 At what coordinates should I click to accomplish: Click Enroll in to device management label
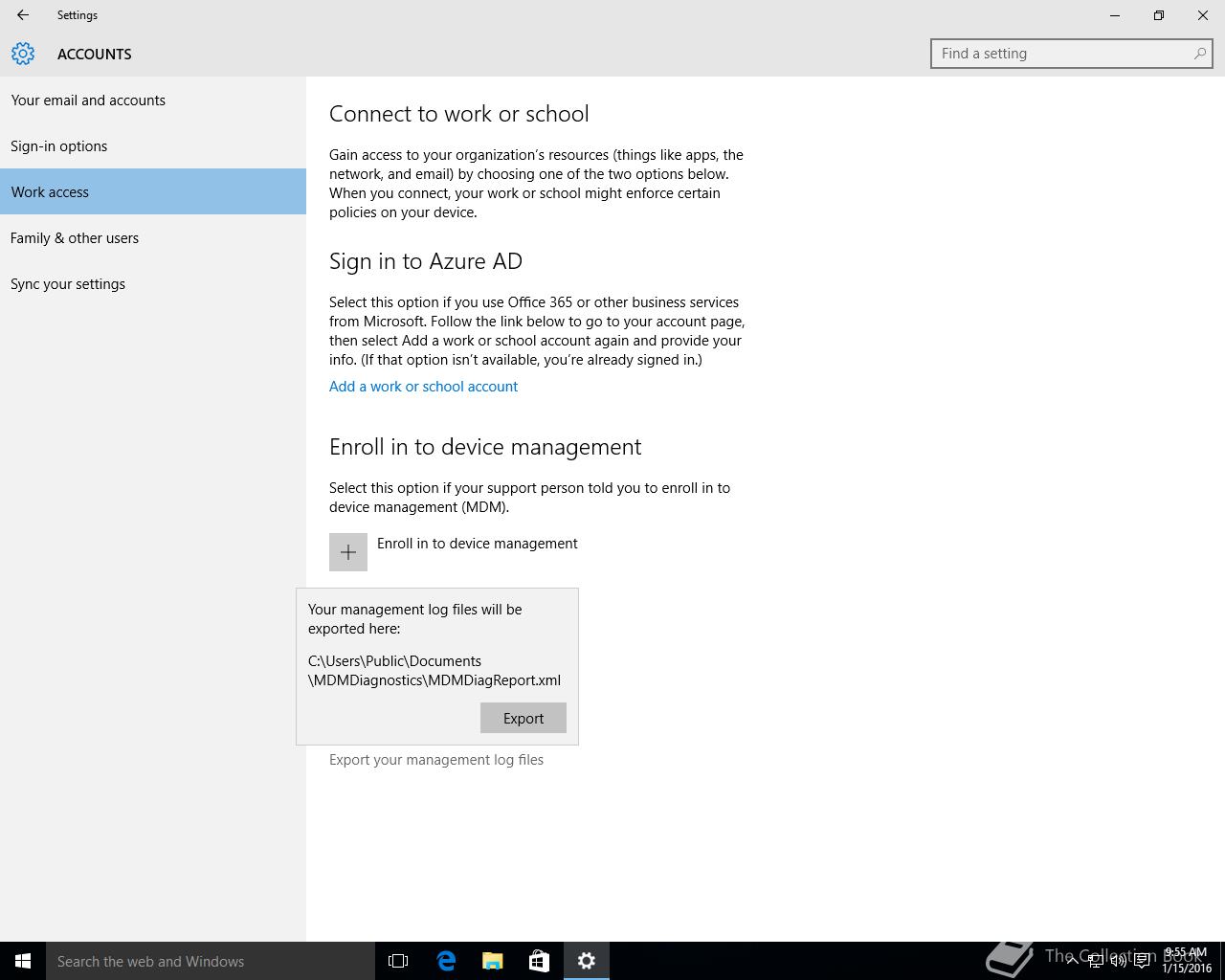click(478, 544)
